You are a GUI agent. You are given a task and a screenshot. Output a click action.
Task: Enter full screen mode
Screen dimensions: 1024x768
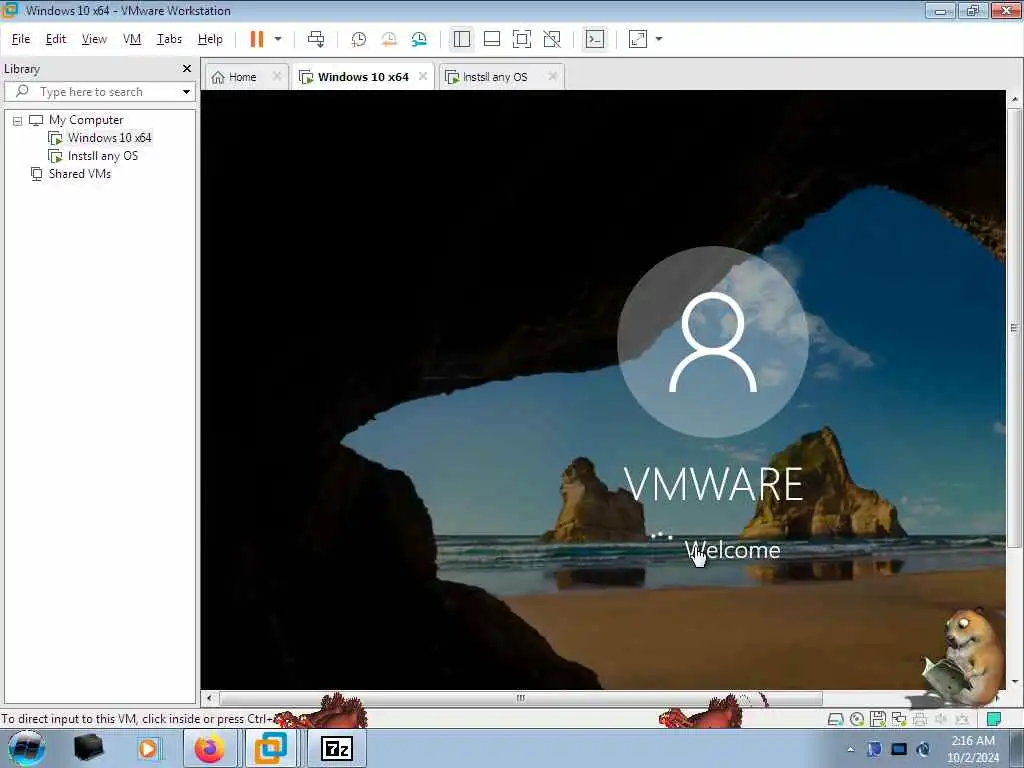point(522,39)
